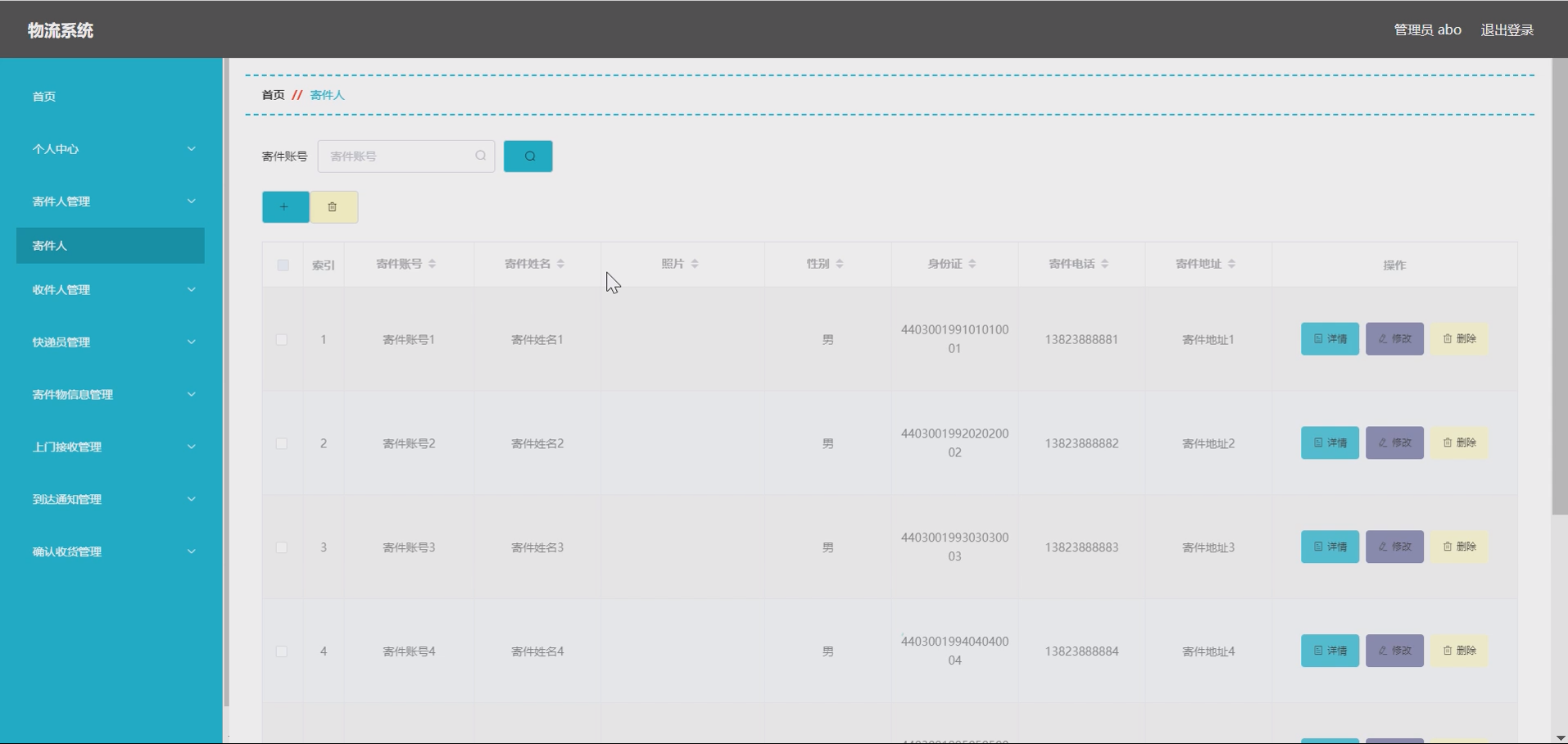Click phone number 13823888881
Image resolution: width=1568 pixels, height=744 pixels.
pyautogui.click(x=1081, y=339)
